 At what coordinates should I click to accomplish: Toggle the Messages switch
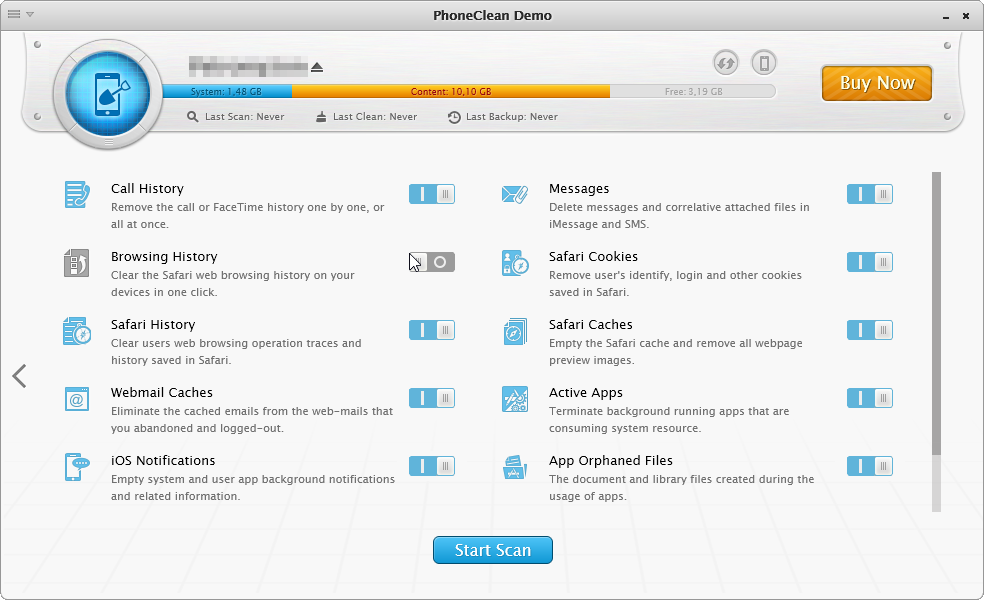870,194
